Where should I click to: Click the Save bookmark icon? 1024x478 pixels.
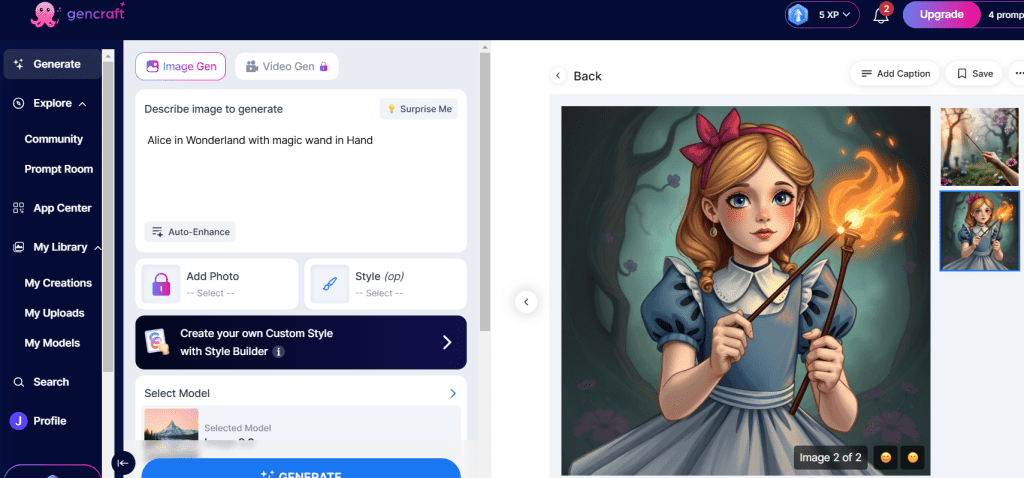(x=962, y=74)
